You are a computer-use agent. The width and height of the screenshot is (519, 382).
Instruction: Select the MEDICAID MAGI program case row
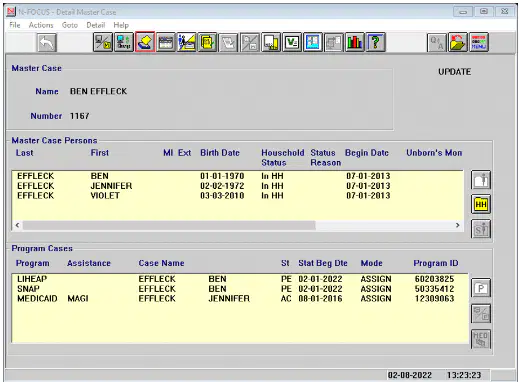[x=239, y=298]
